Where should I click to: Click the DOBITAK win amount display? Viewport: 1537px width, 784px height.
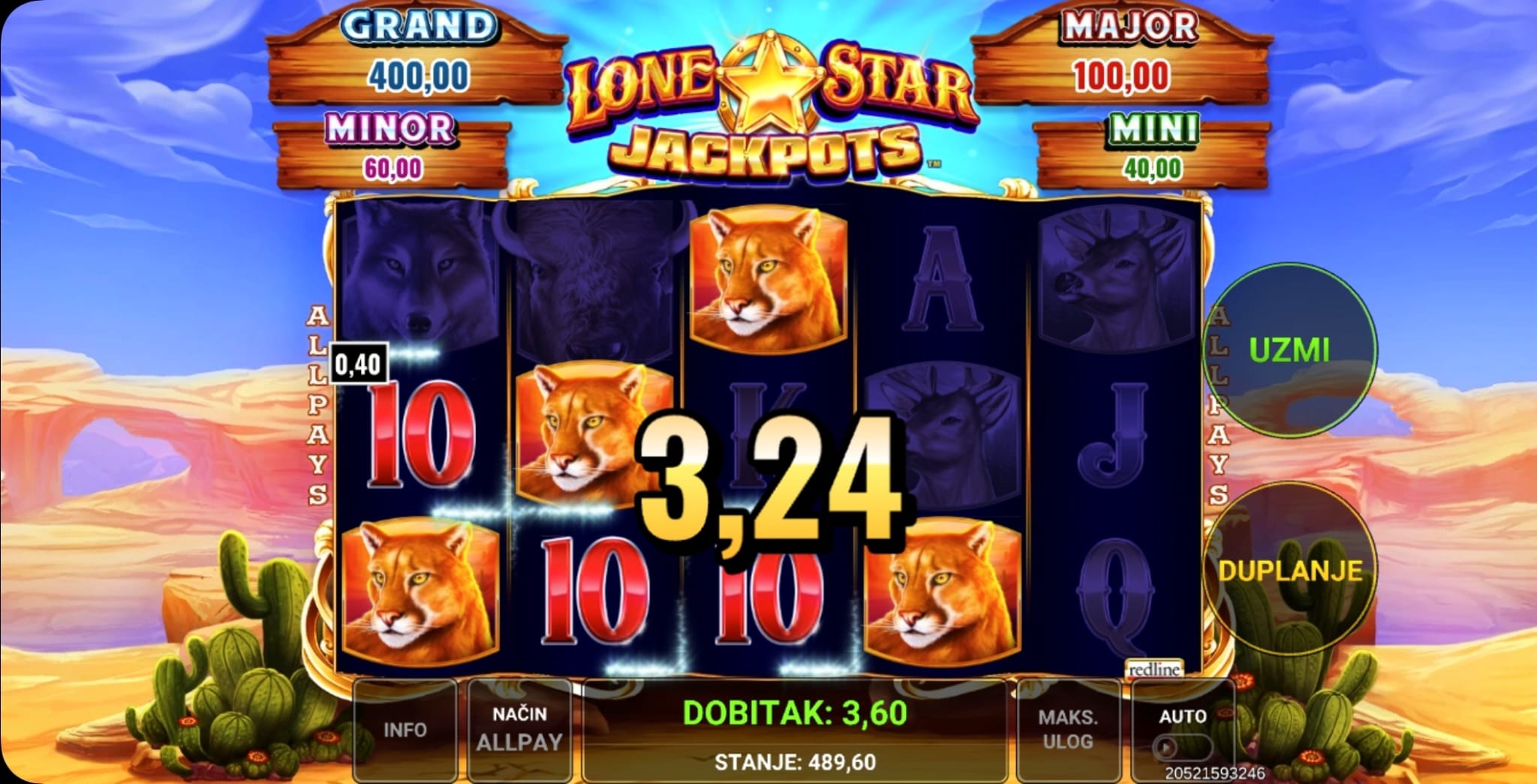795,713
